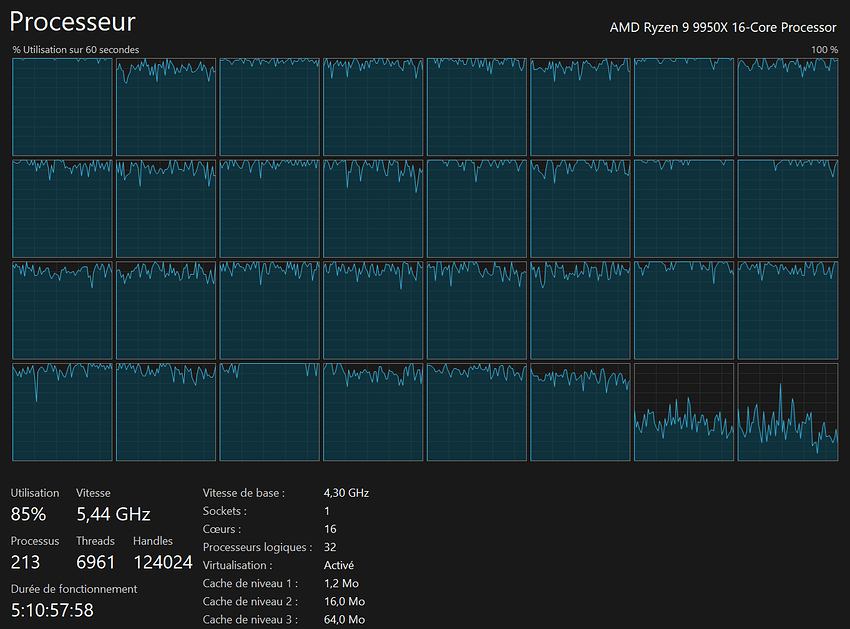Select the "6961" thread count

[x=96, y=562]
